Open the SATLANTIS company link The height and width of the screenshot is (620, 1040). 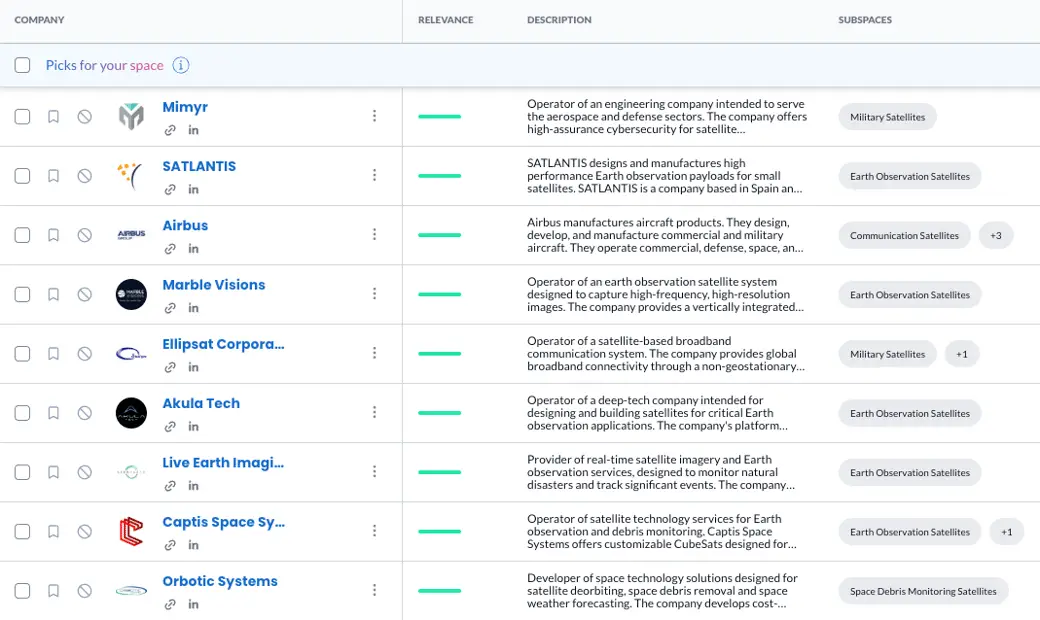(199, 166)
